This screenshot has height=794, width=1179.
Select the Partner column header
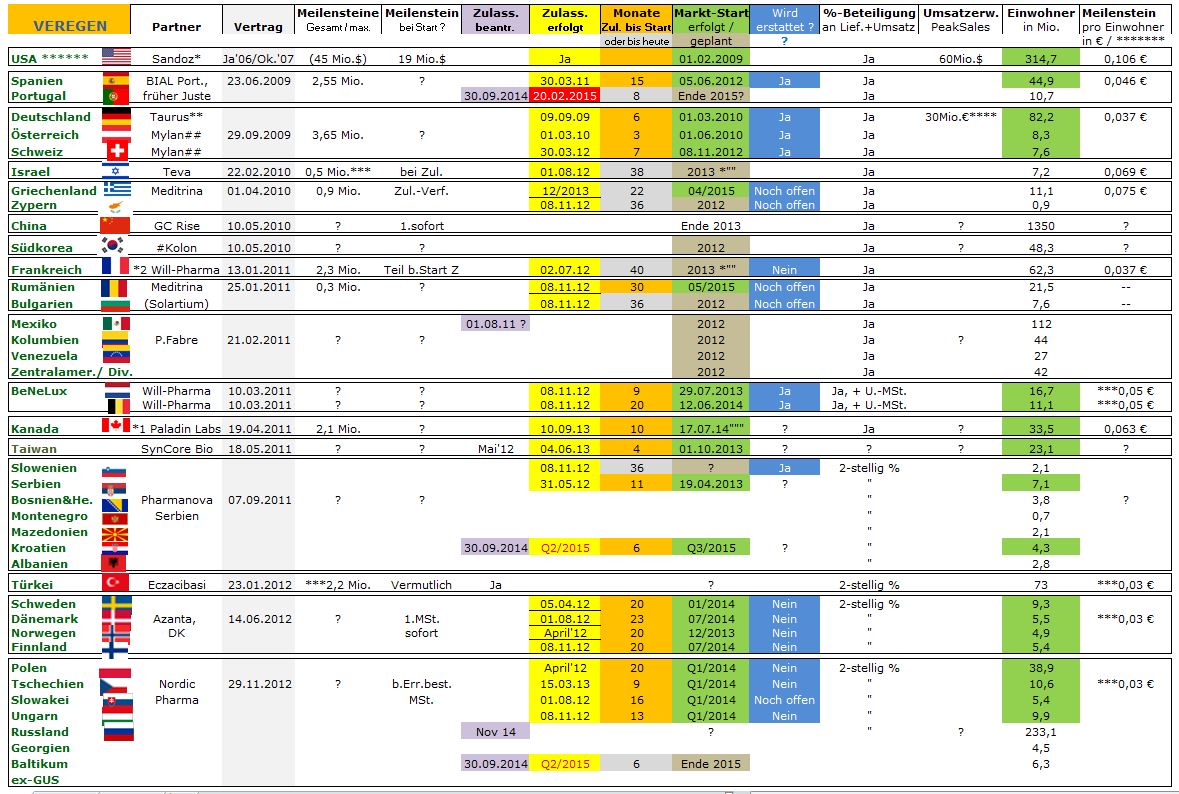(x=176, y=20)
